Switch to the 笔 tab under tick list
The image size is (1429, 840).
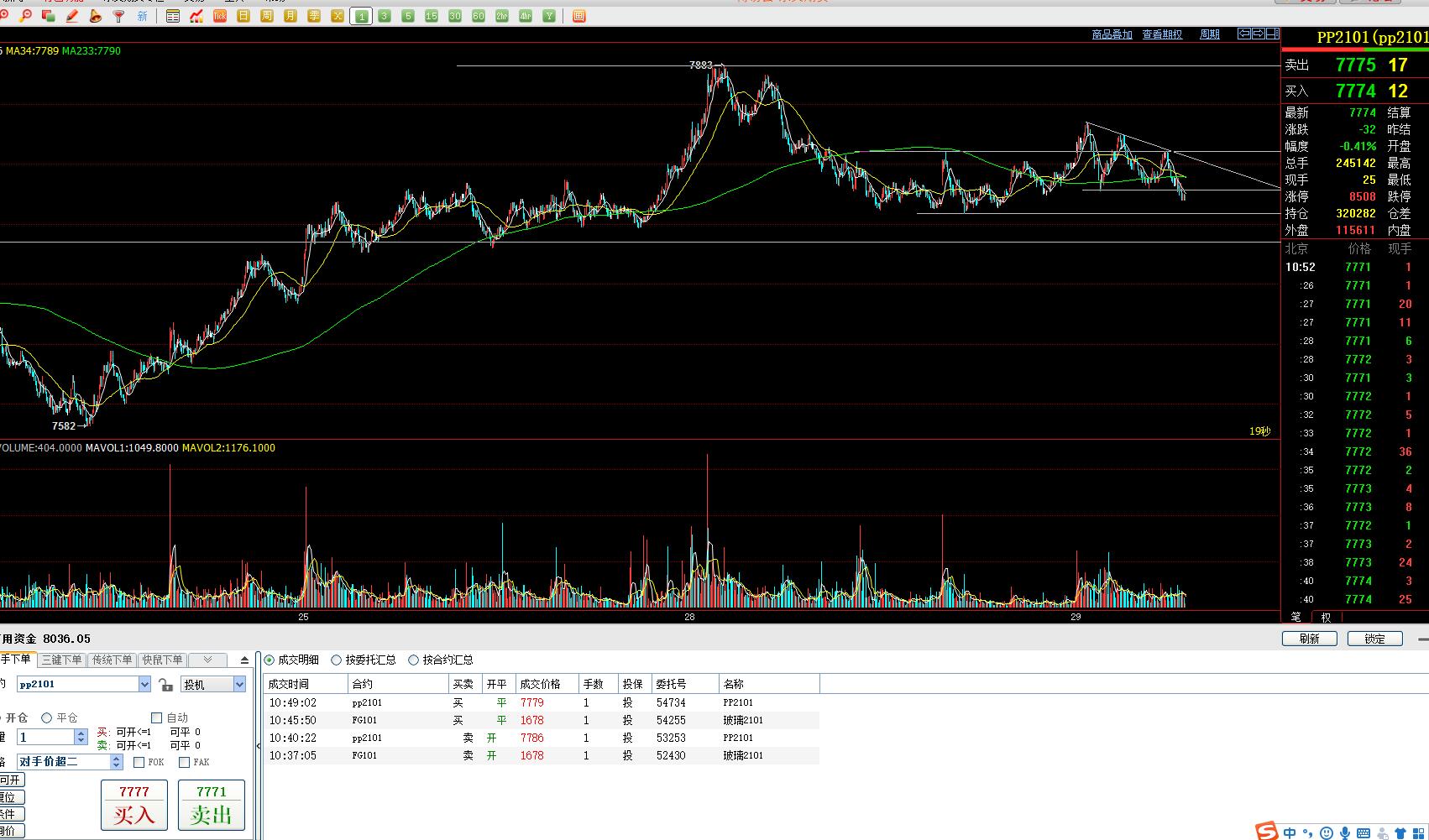click(1296, 617)
